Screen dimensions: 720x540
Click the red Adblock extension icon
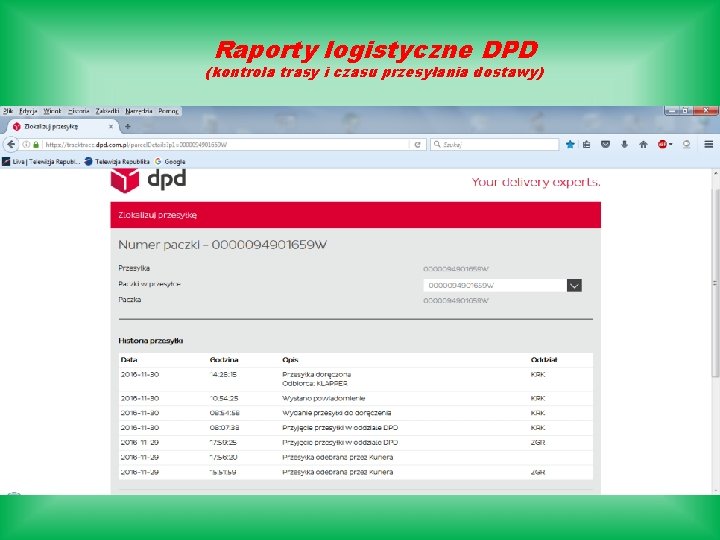coord(662,145)
